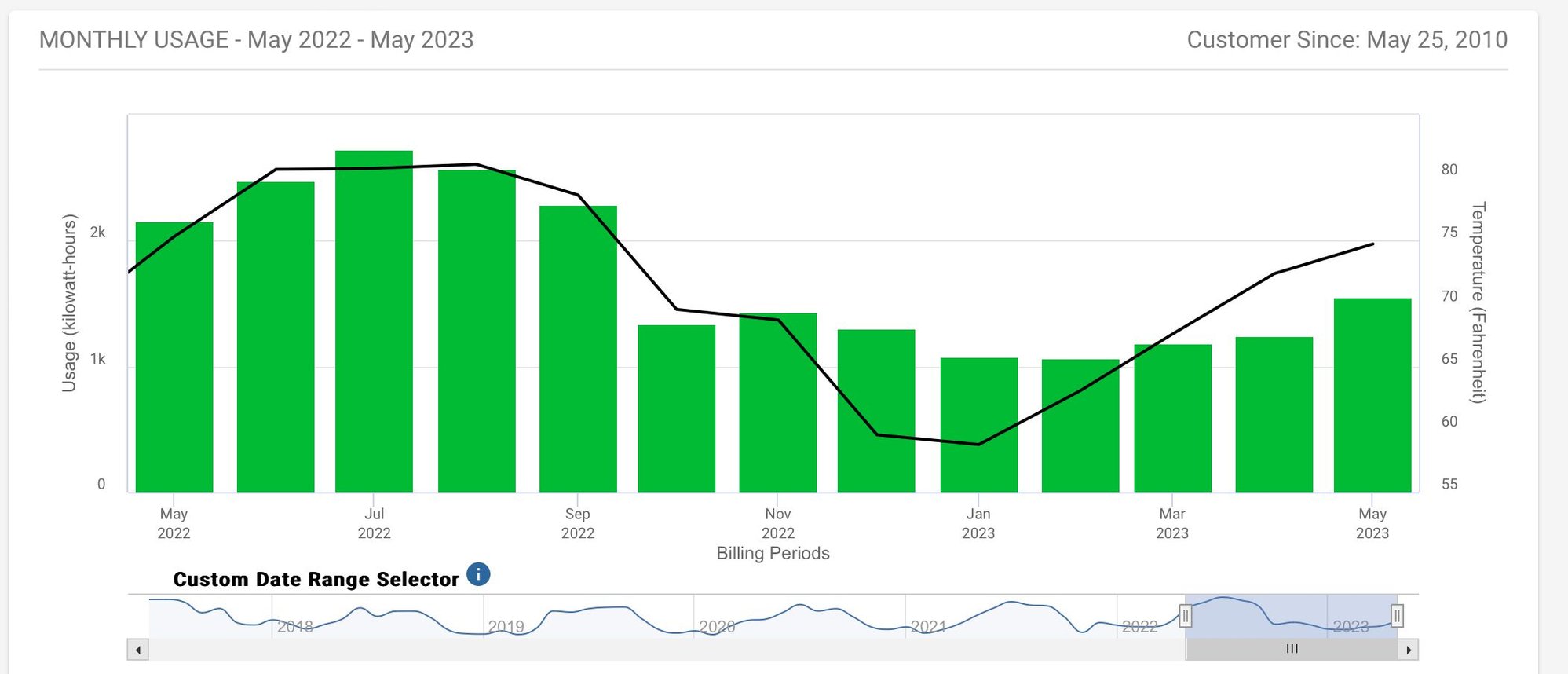Click the March 2023 usage bar
This screenshot has width=1568, height=674.
tap(1172, 418)
